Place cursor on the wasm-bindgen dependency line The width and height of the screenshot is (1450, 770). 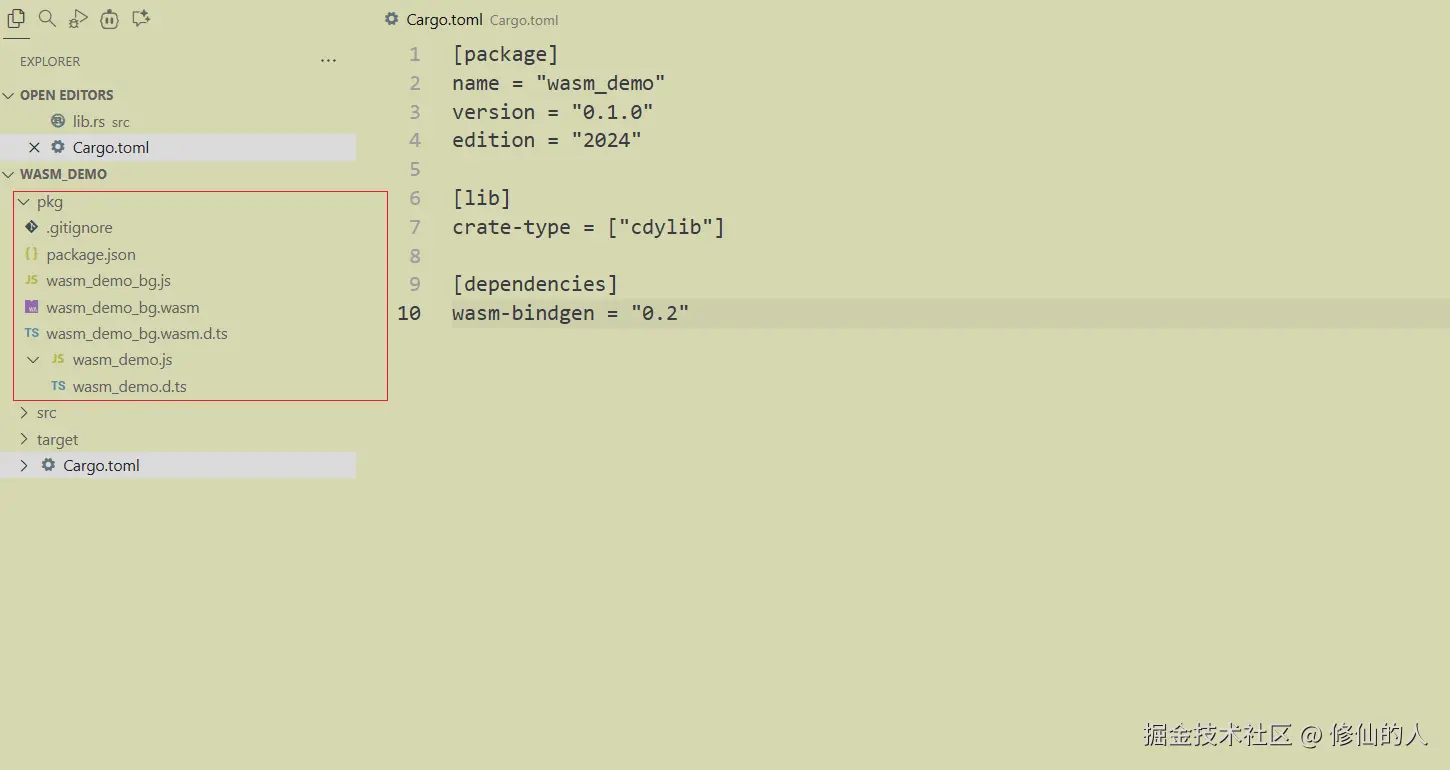[x=570, y=314]
